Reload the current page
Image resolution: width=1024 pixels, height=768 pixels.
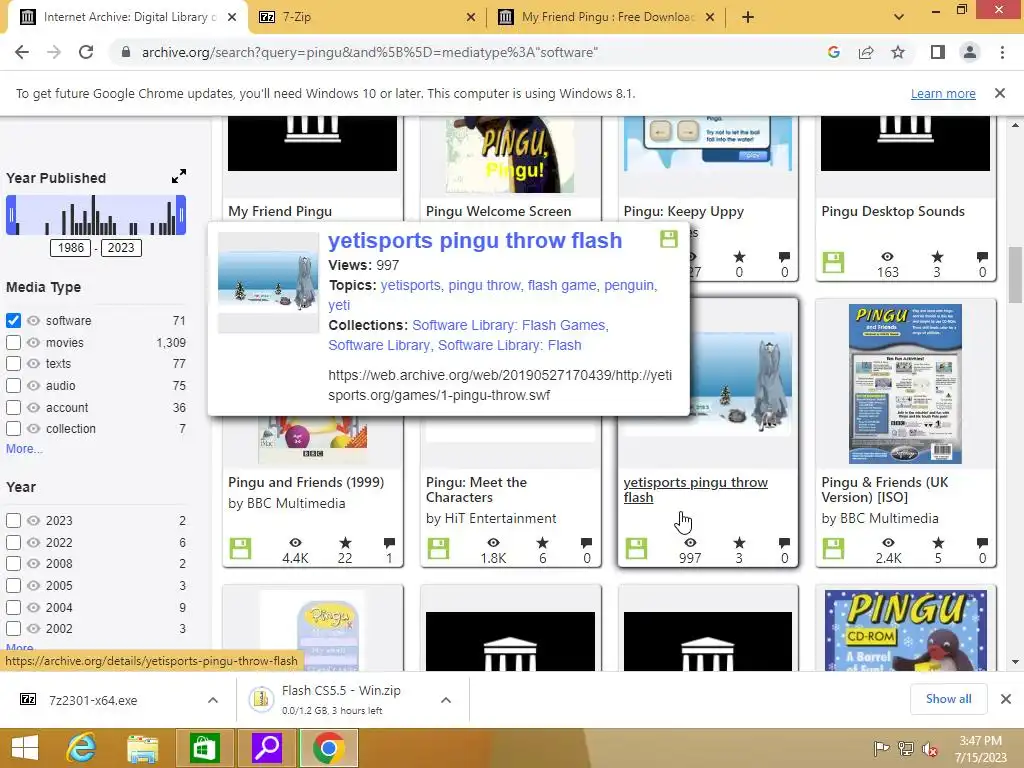pyautogui.click(x=86, y=52)
